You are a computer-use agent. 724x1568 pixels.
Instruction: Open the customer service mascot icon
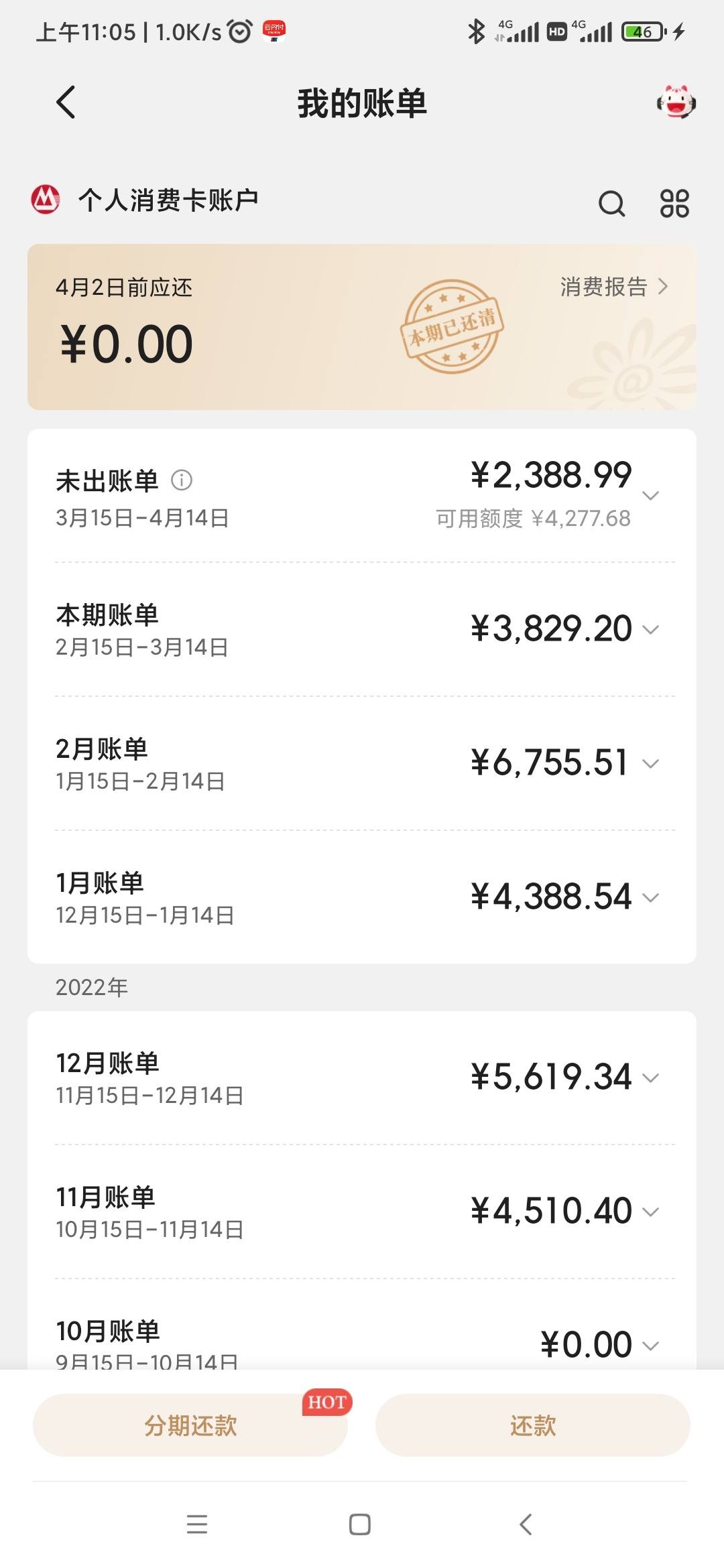(x=676, y=103)
